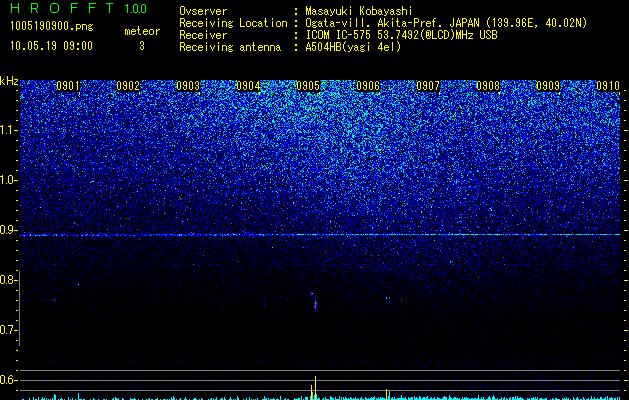Click the green echo dot below 0906
629x400 pixels.
point(388,298)
